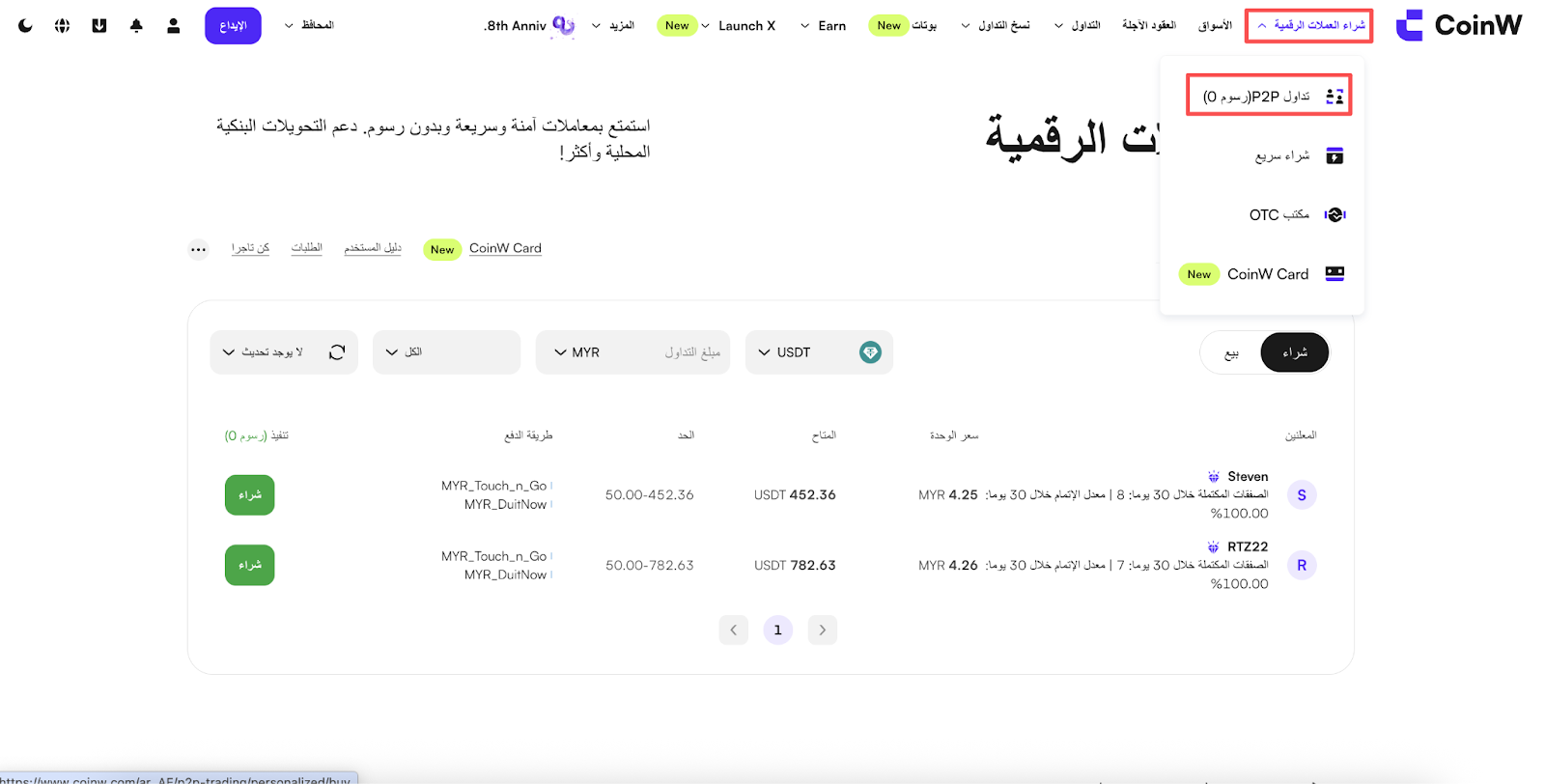Select مكتب OTC menu entry
Image resolution: width=1545 pixels, height=784 pixels.
(x=1279, y=214)
